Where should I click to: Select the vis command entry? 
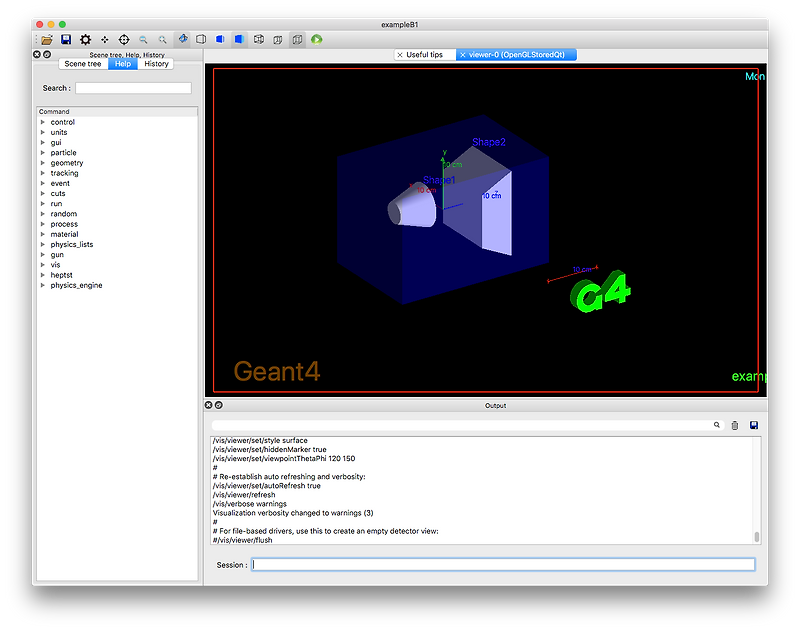[55, 265]
